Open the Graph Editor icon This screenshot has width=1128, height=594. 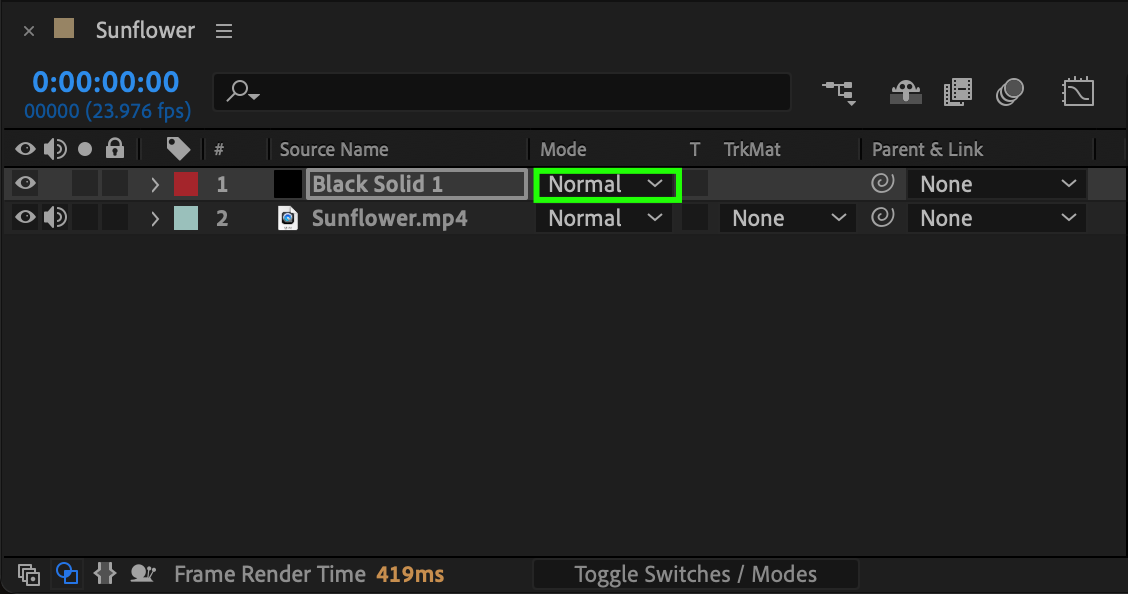tap(1078, 92)
